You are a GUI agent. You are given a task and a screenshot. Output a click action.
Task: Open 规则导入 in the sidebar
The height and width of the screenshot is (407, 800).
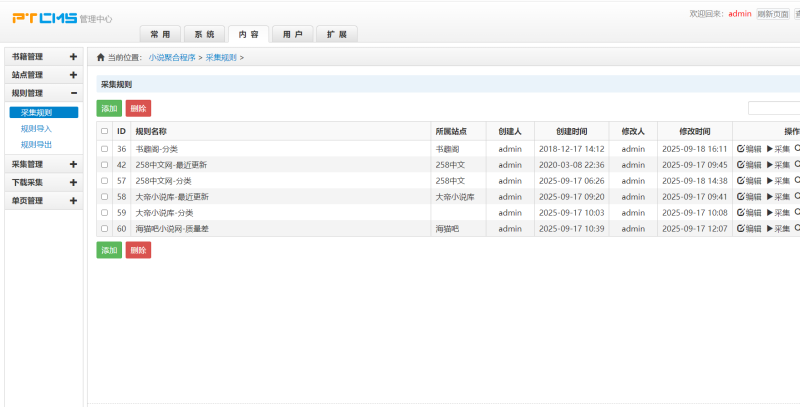(x=36, y=129)
